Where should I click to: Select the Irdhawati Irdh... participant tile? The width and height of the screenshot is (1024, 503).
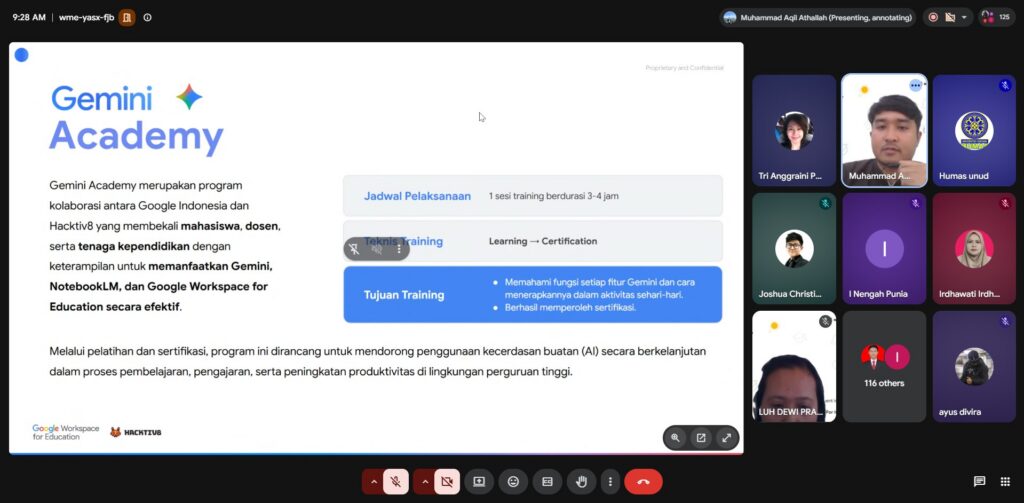pos(974,248)
